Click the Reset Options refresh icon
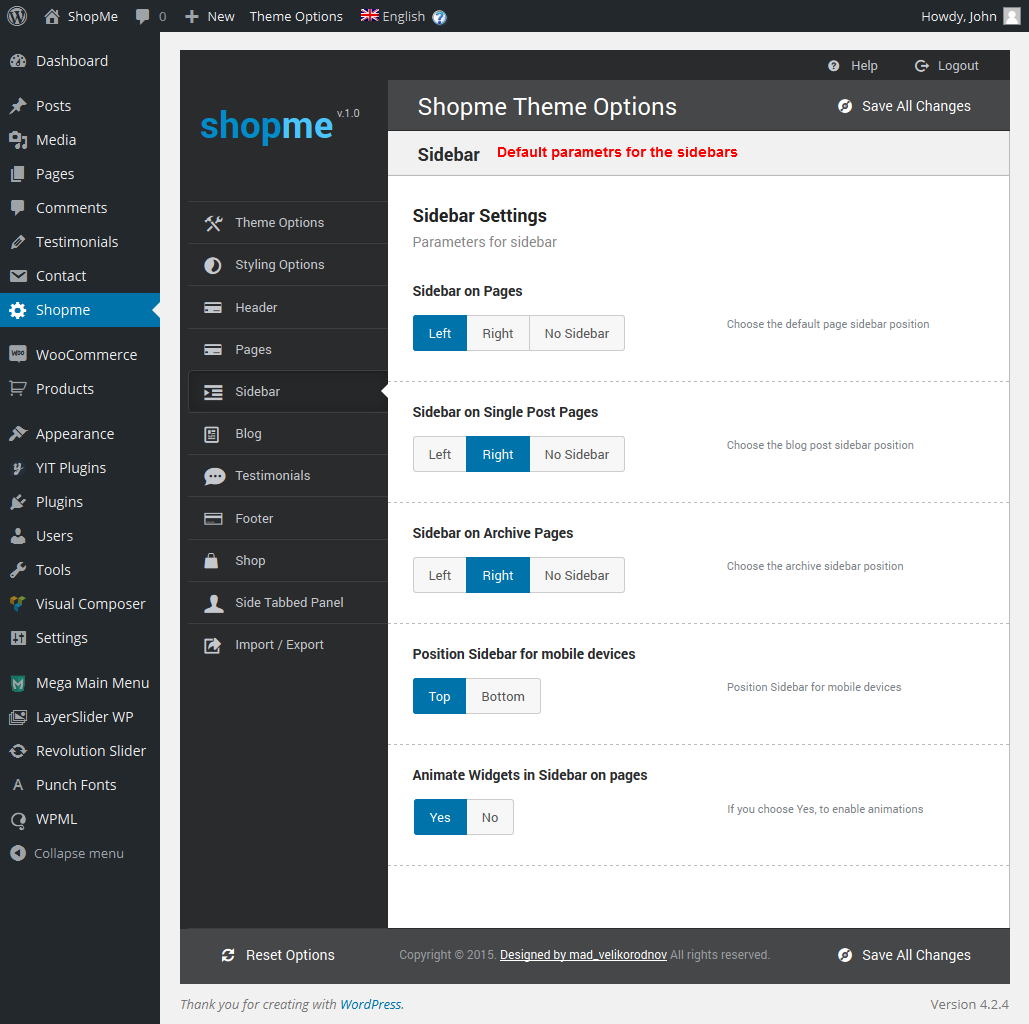The width and height of the screenshot is (1029, 1024). pos(228,955)
